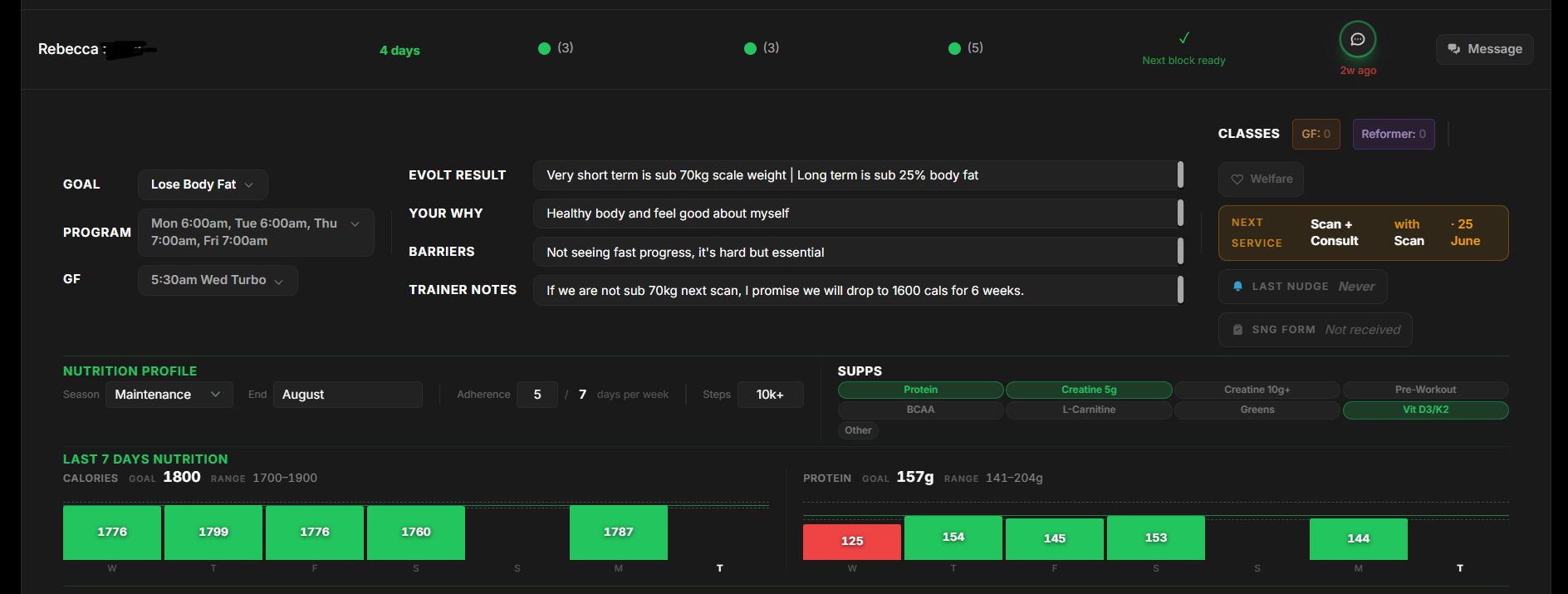Click the Barriers text field
Image resolution: width=1568 pixels, height=594 pixels.
pos(858,252)
